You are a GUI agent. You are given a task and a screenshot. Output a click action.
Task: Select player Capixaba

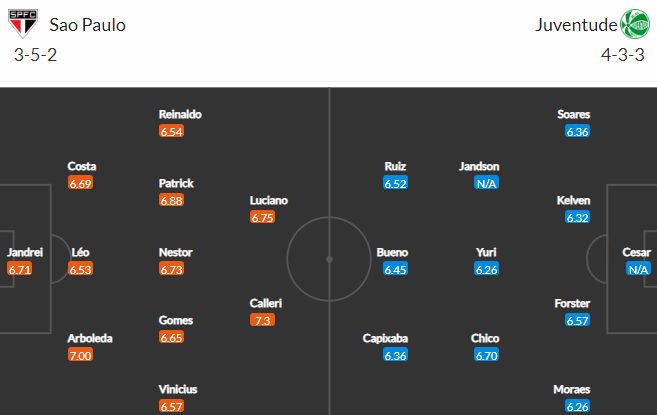point(385,338)
